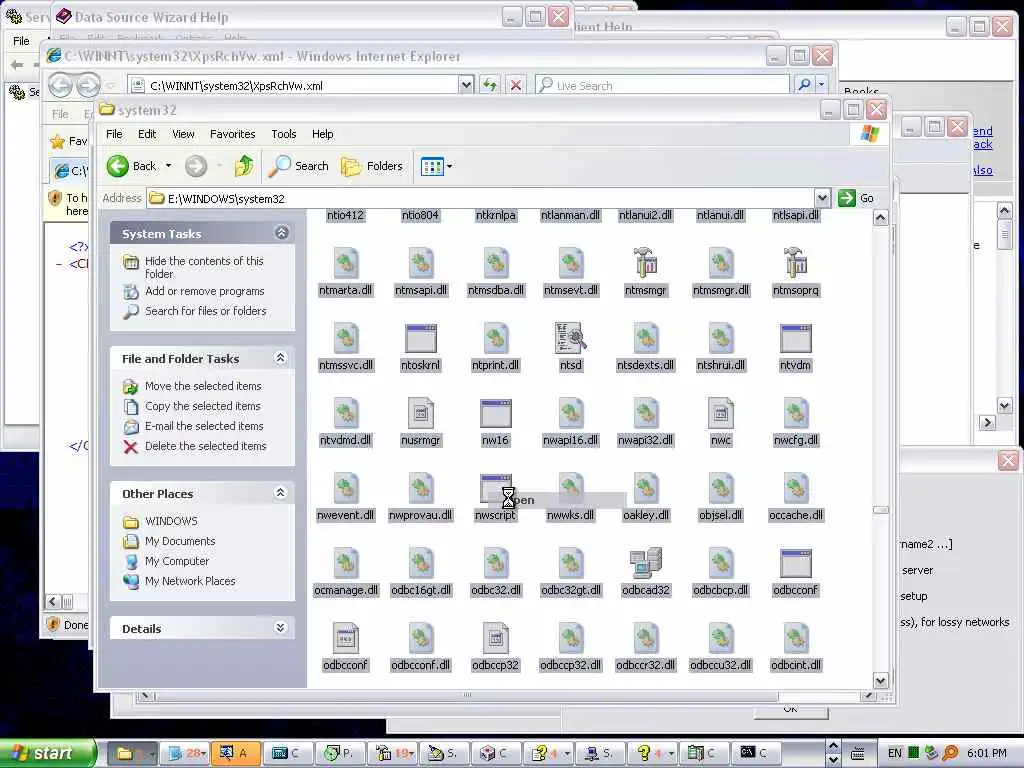
Task: Open My Computer in Other Places
Action: pyautogui.click(x=177, y=561)
